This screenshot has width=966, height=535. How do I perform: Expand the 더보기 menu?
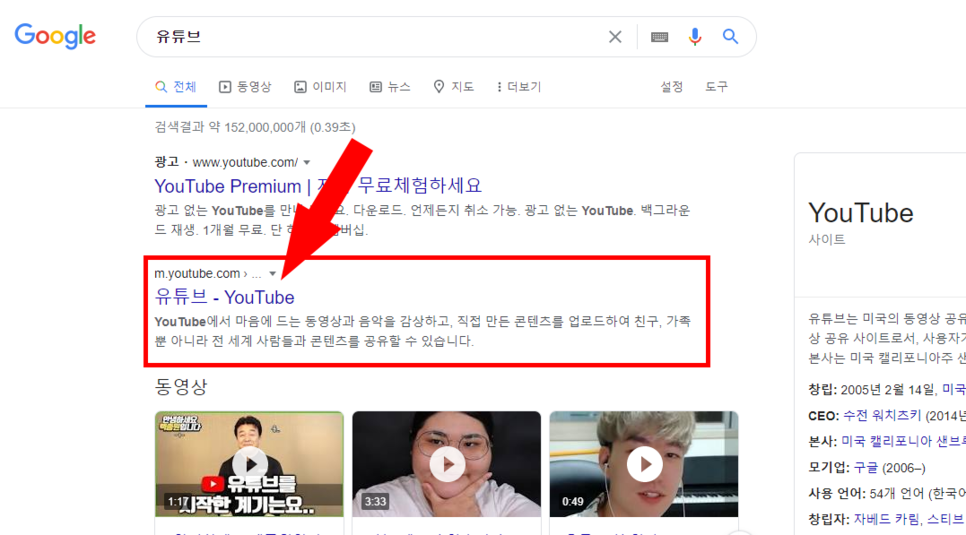519,87
